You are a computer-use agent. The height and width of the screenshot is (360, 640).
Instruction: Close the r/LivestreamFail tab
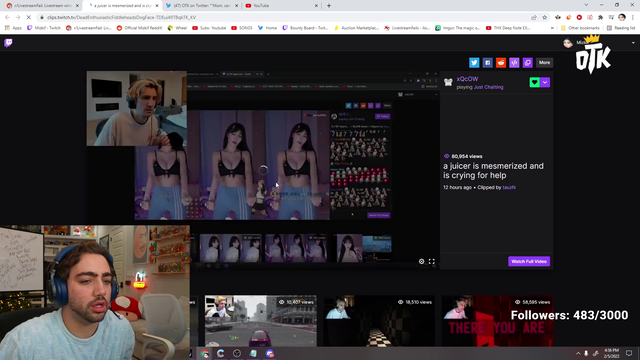[77, 6]
